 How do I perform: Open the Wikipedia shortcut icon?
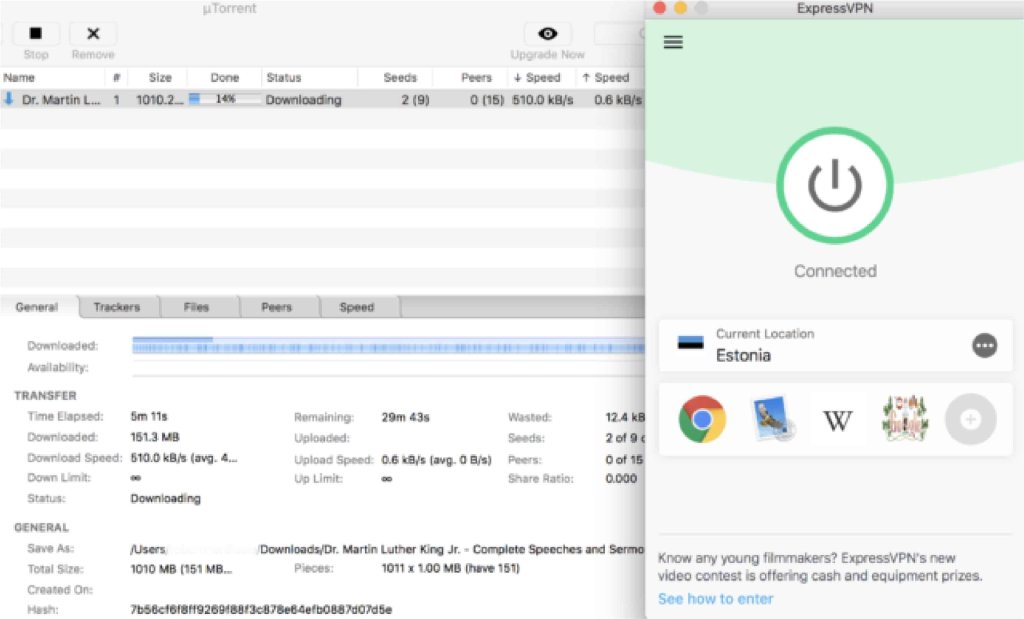[x=837, y=420]
